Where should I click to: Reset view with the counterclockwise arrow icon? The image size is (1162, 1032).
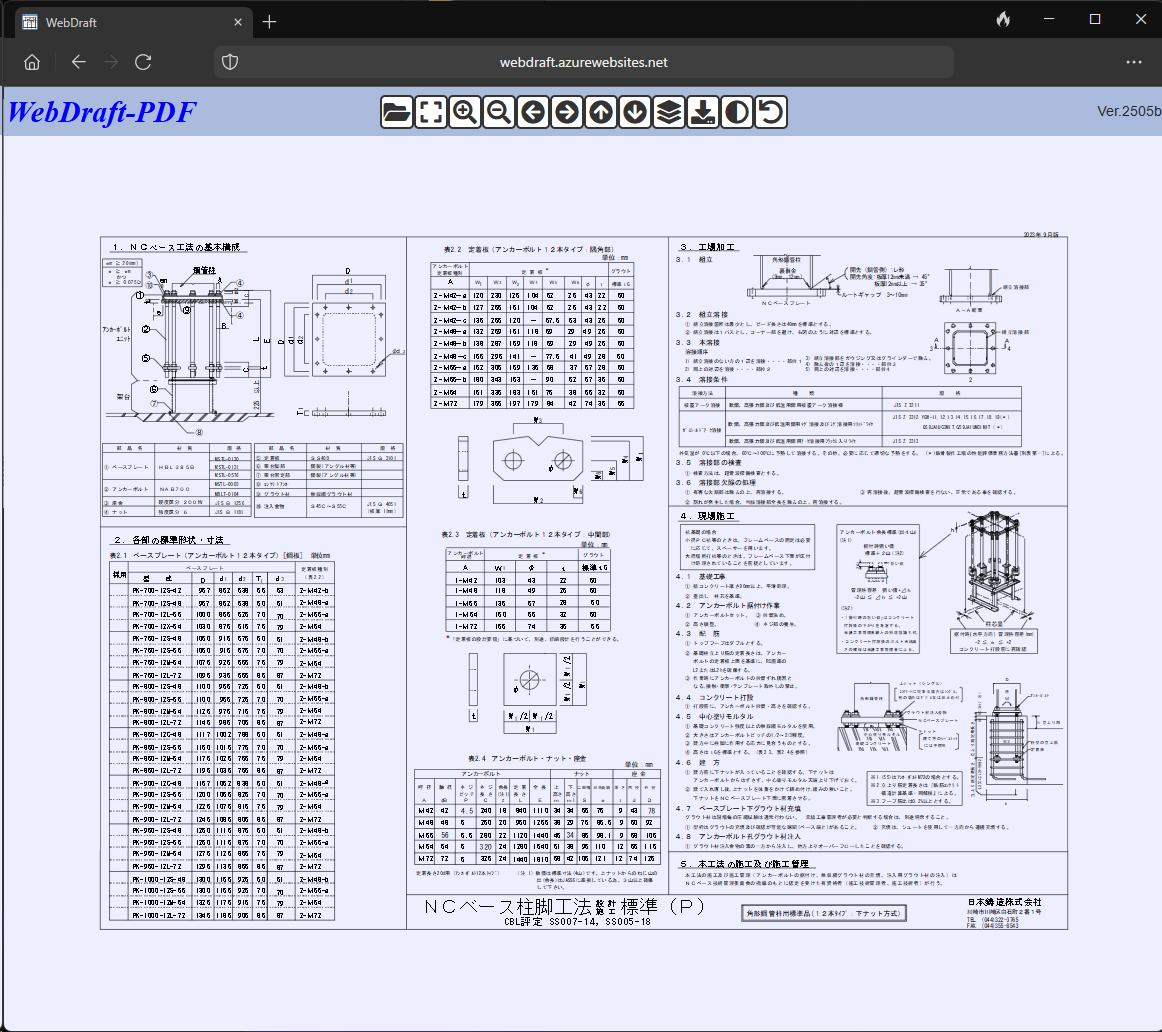click(x=771, y=113)
